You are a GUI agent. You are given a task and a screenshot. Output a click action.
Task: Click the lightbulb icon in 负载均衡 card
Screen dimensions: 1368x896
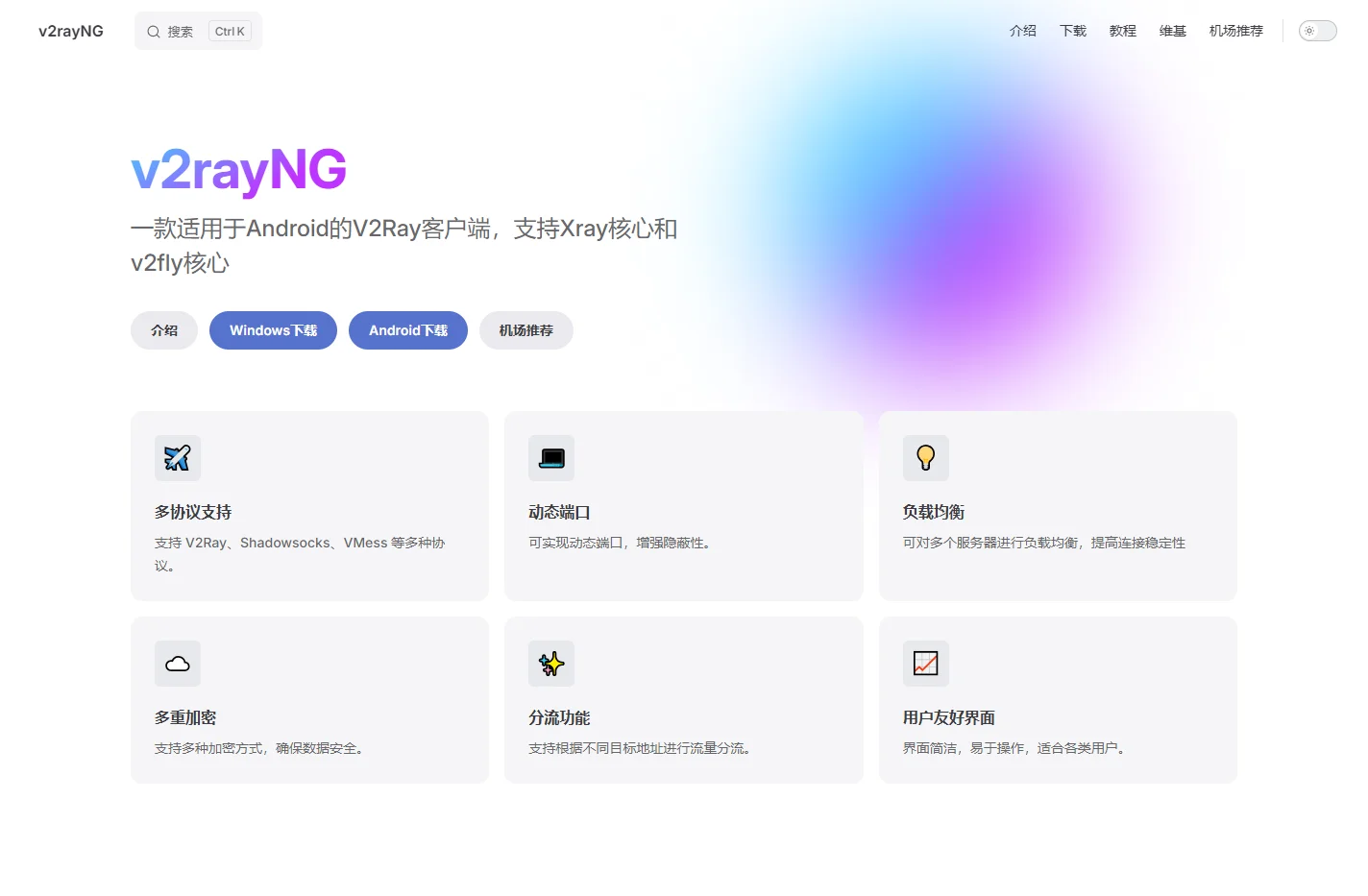click(926, 458)
